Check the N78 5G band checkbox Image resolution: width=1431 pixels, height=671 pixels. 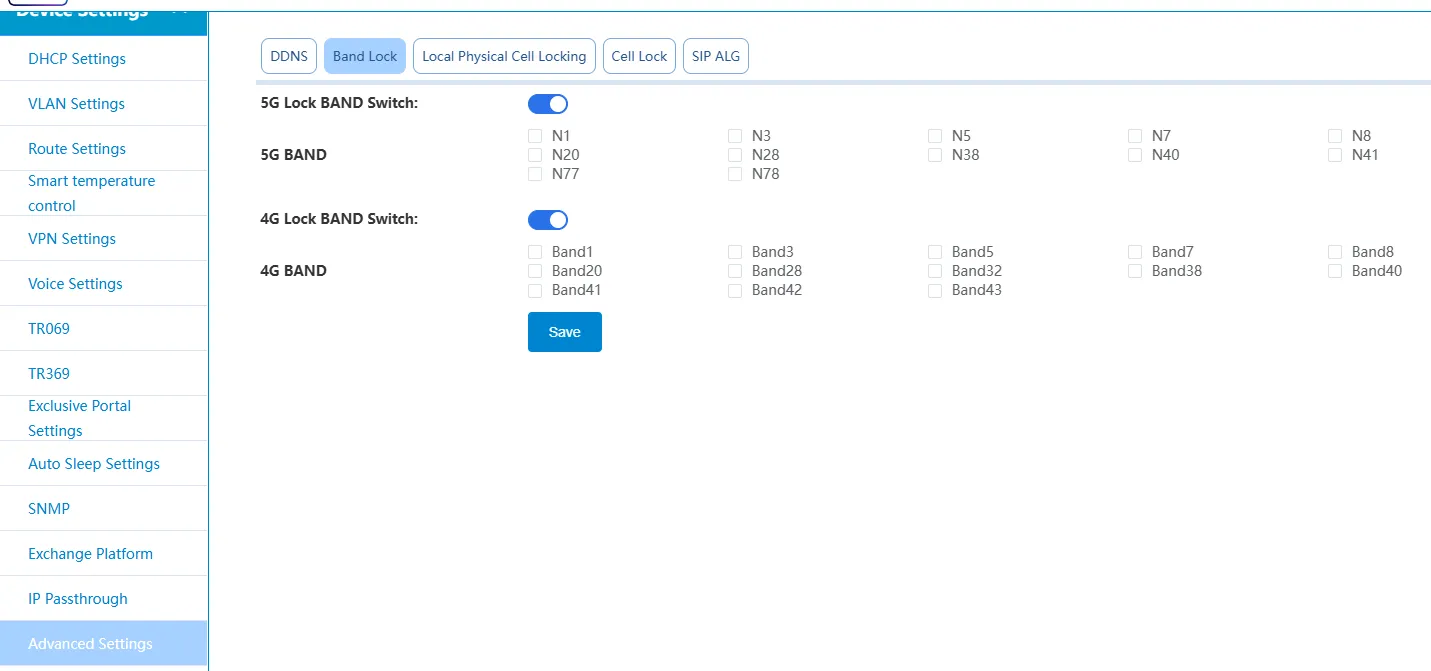click(x=735, y=174)
